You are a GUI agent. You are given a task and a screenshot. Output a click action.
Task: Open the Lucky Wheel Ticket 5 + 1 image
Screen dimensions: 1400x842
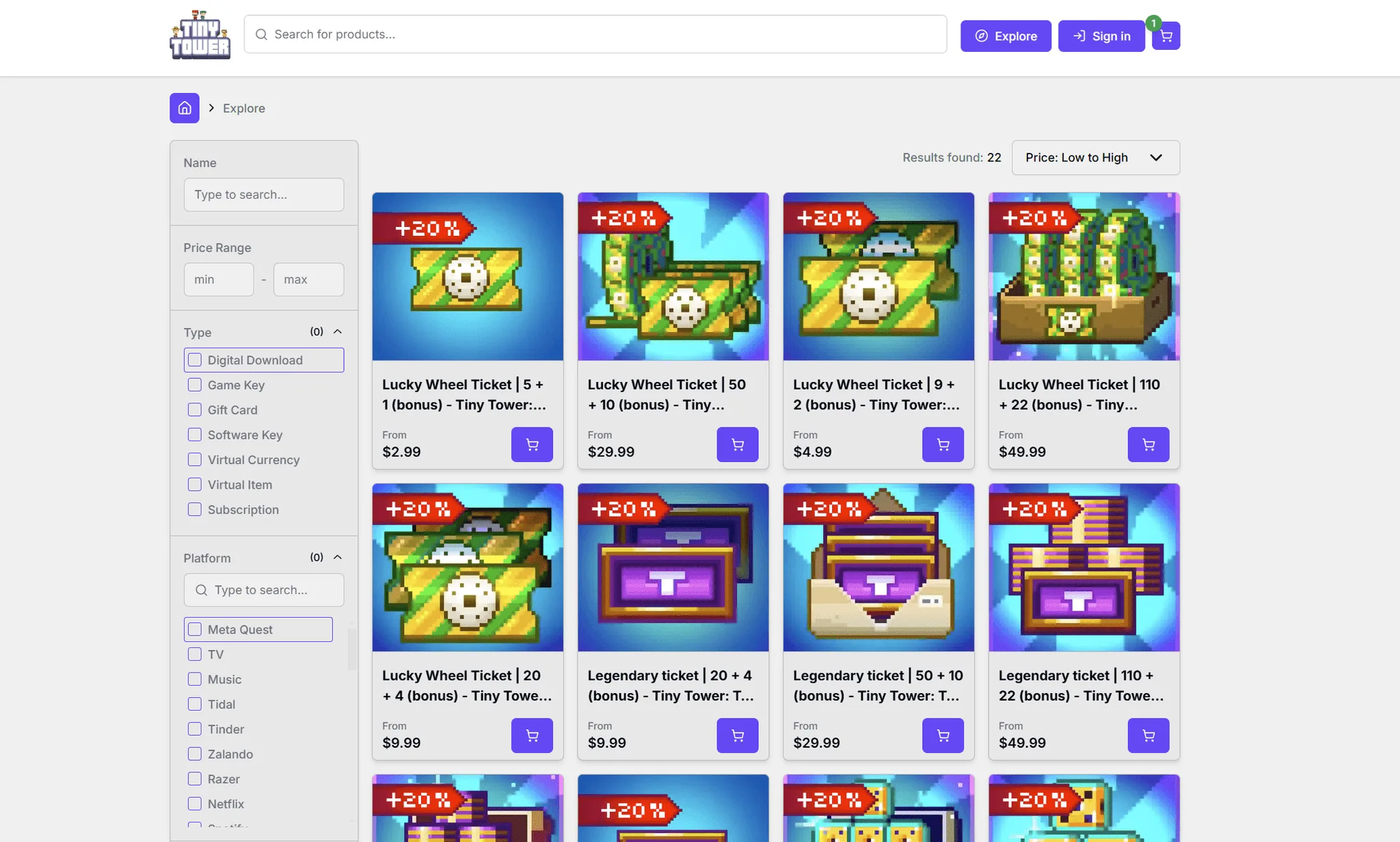pyautogui.click(x=468, y=276)
